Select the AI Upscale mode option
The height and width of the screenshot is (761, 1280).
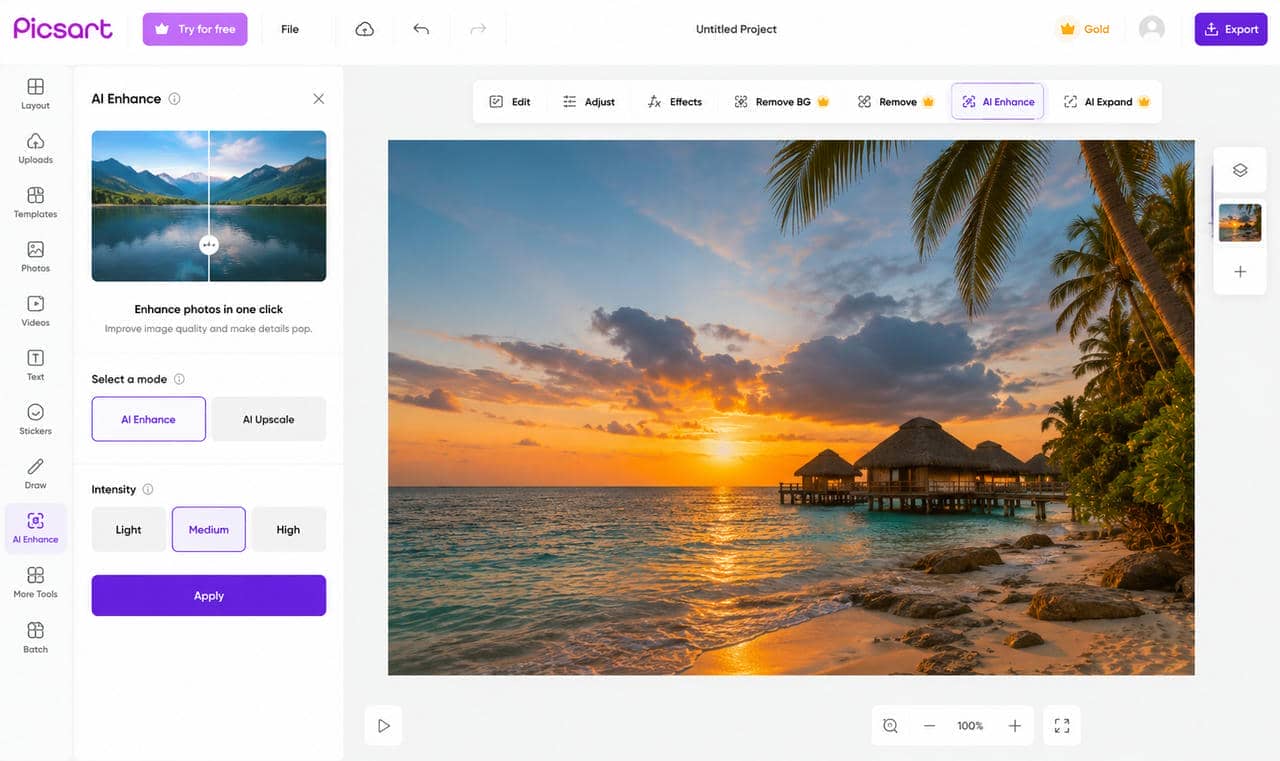(x=269, y=419)
